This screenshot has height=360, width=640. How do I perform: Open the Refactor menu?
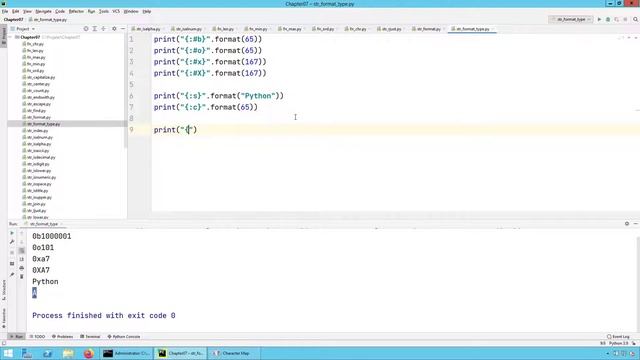(x=76, y=11)
